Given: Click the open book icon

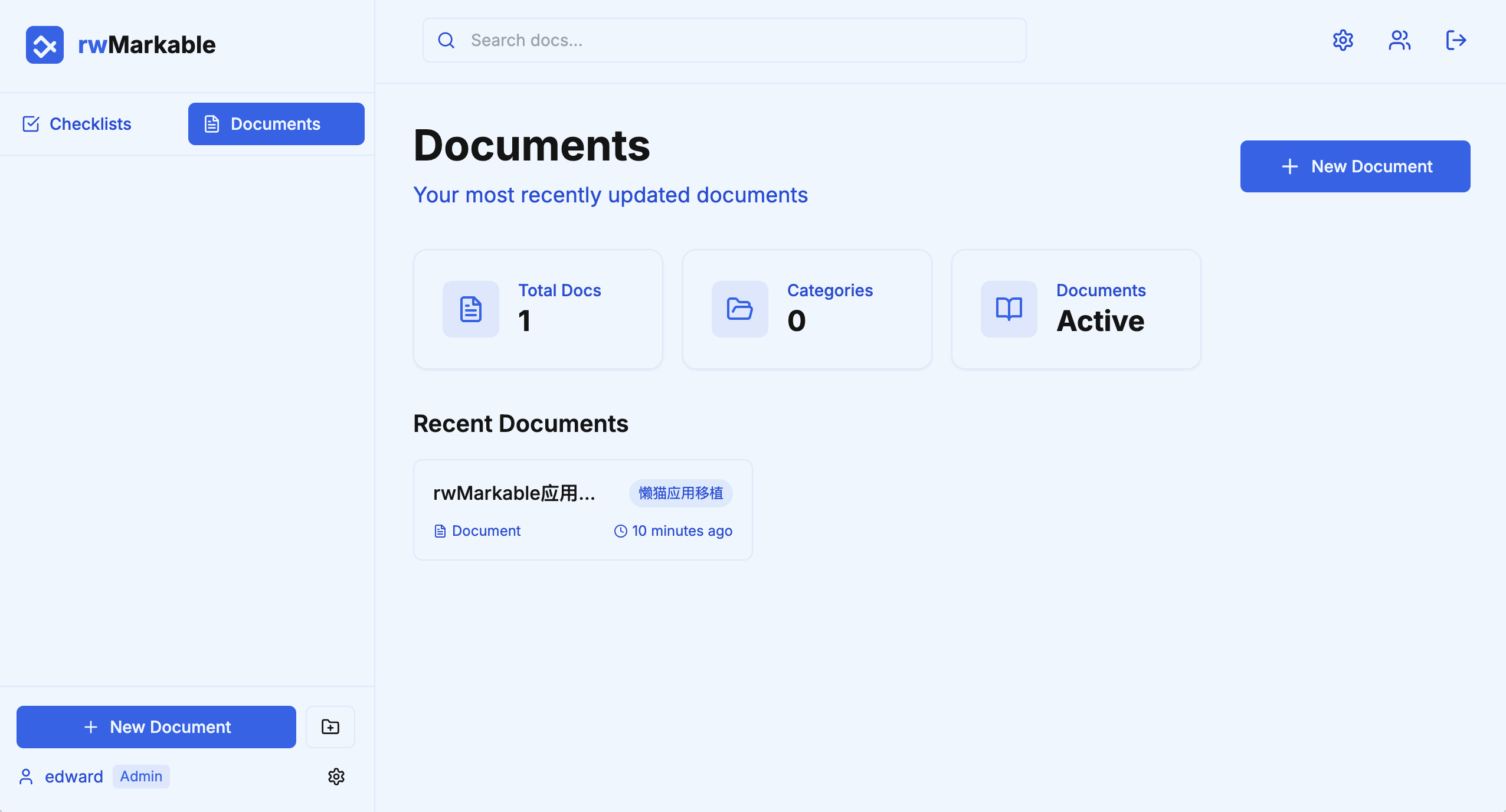Looking at the screenshot, I should (x=1009, y=309).
